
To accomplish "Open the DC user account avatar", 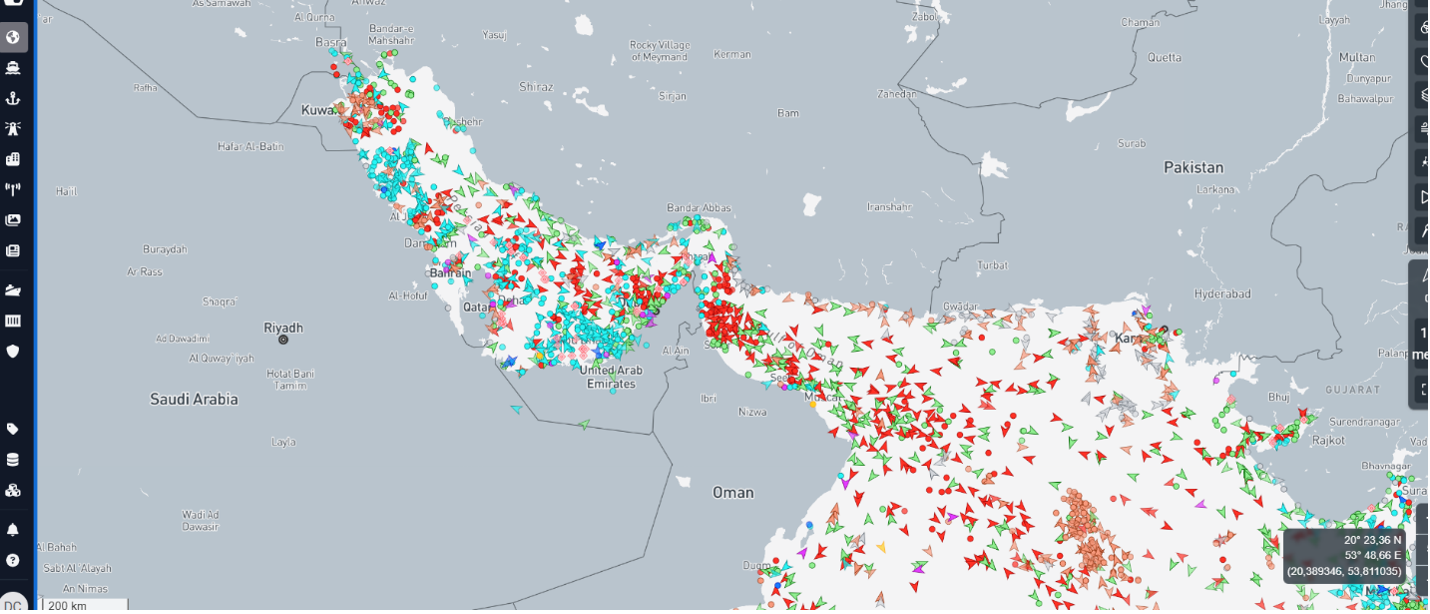I will click(x=14, y=602).
